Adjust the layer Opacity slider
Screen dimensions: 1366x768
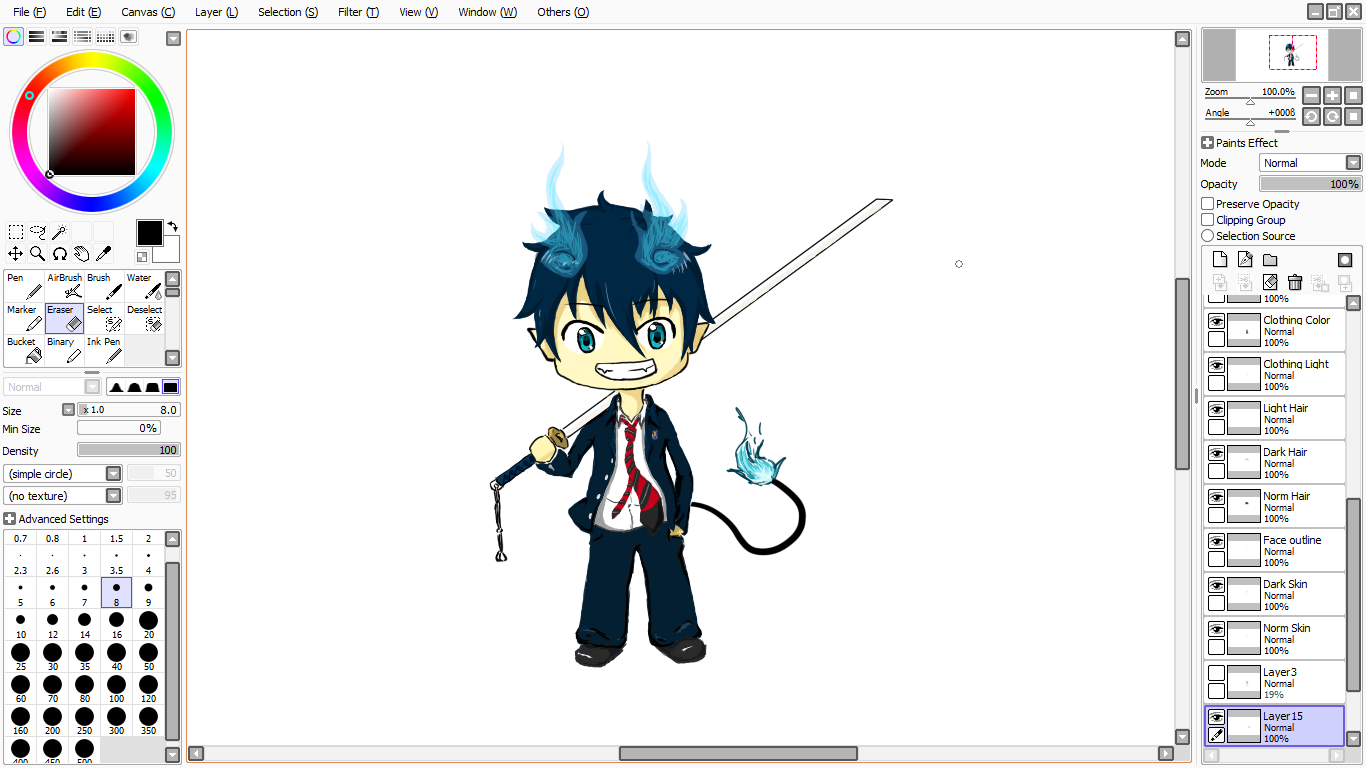point(1310,184)
